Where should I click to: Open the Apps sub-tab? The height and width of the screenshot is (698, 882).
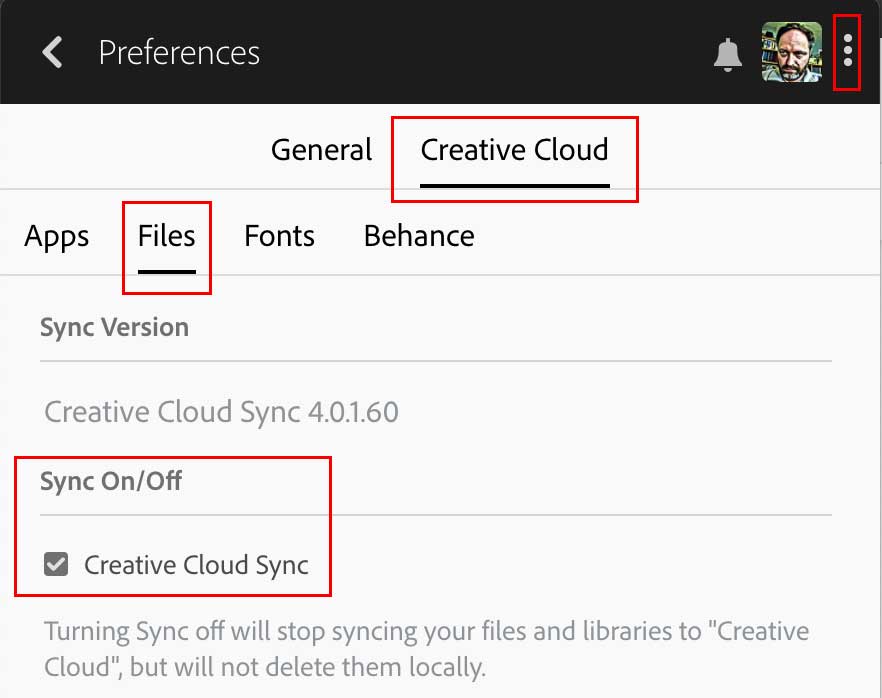(x=56, y=237)
